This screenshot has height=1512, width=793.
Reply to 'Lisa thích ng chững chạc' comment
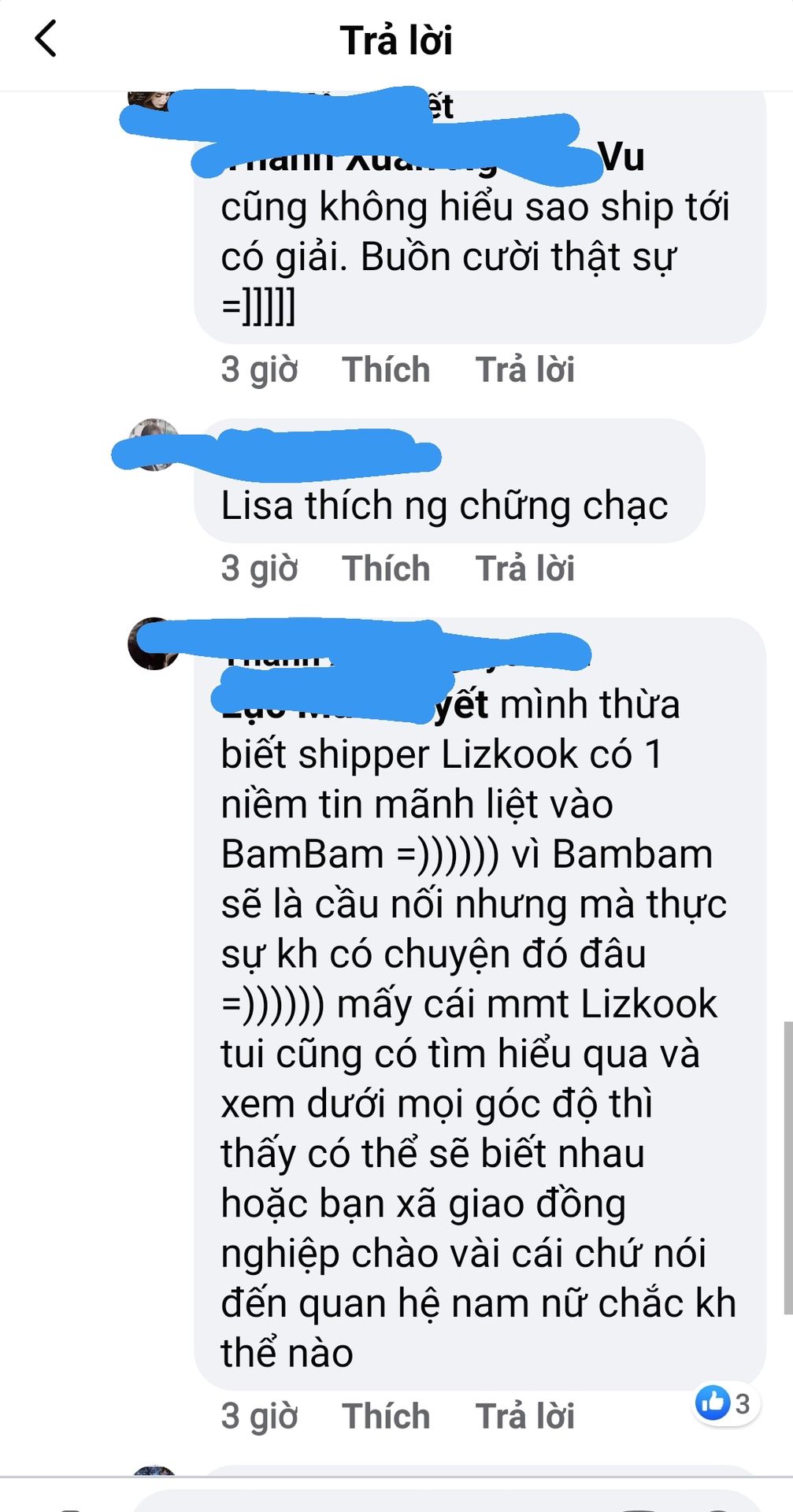pos(525,569)
